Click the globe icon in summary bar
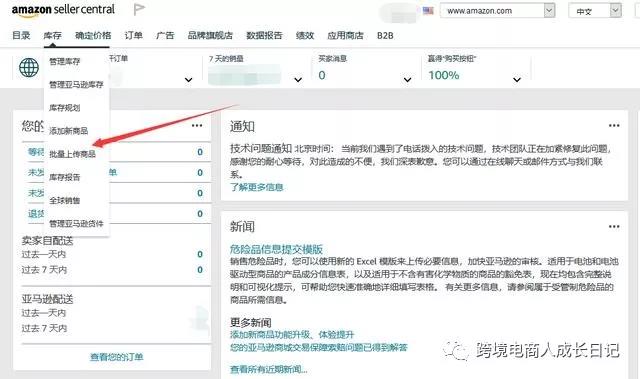 click(x=29, y=67)
